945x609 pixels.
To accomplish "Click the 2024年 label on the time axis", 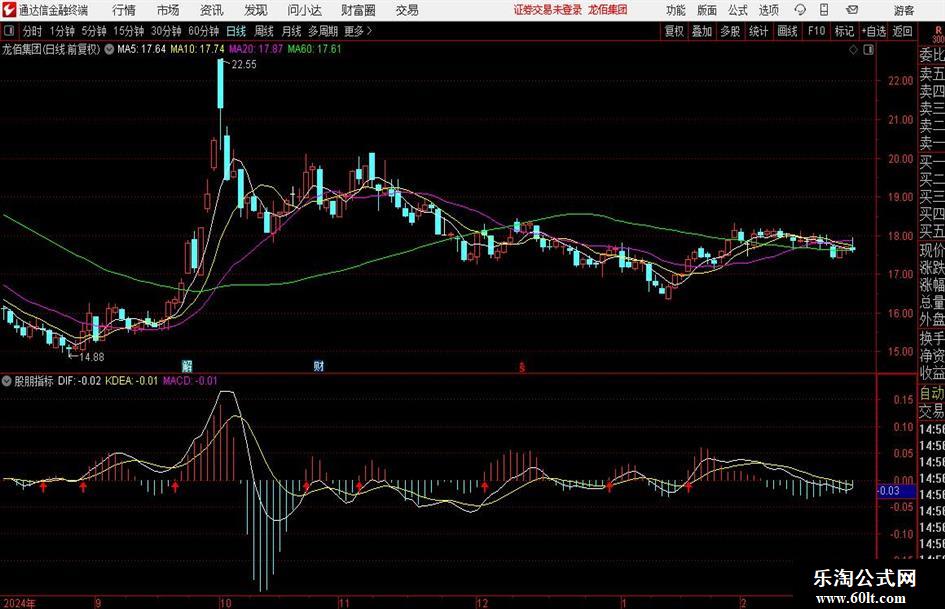I will (x=19, y=603).
